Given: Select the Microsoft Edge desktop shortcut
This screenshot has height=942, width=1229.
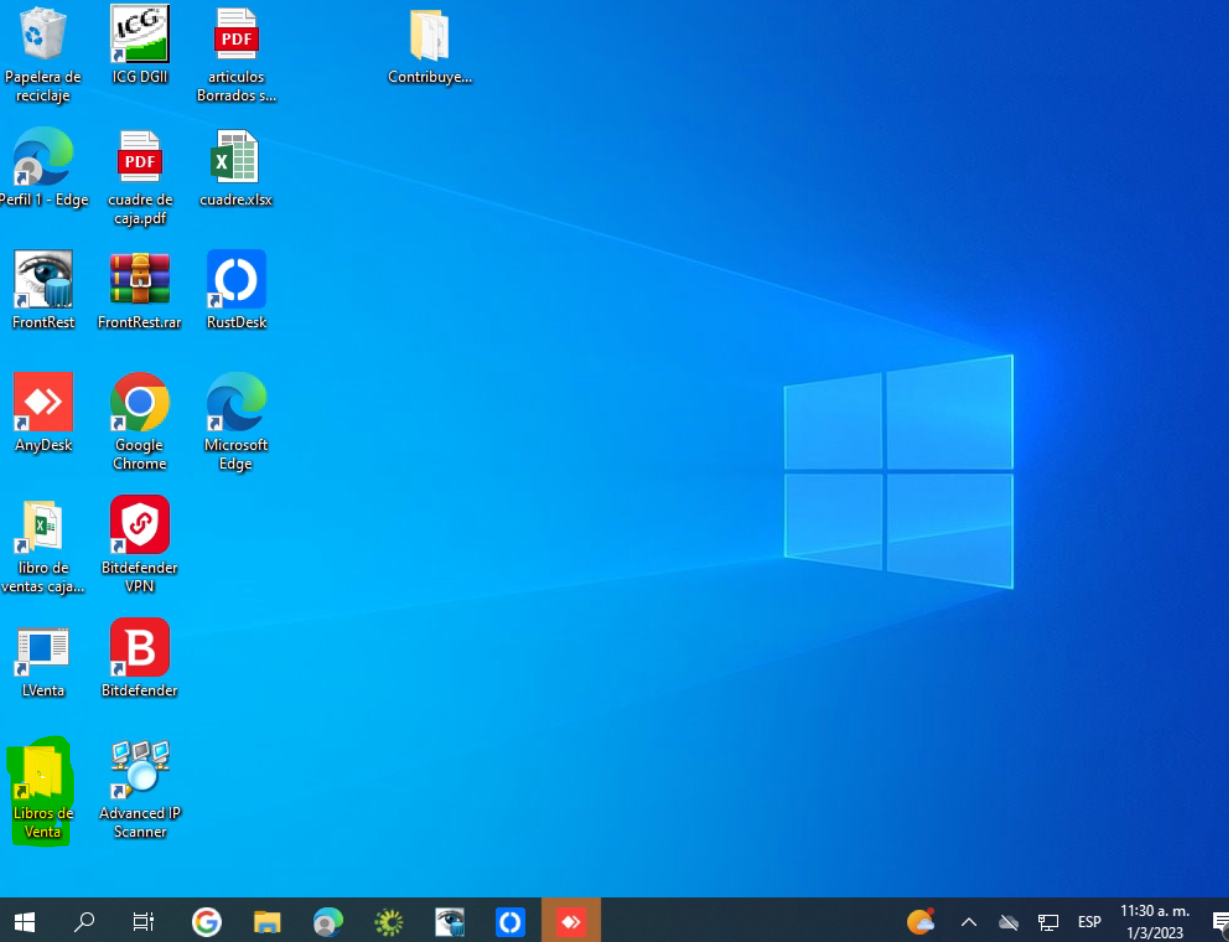Looking at the screenshot, I should (x=236, y=423).
